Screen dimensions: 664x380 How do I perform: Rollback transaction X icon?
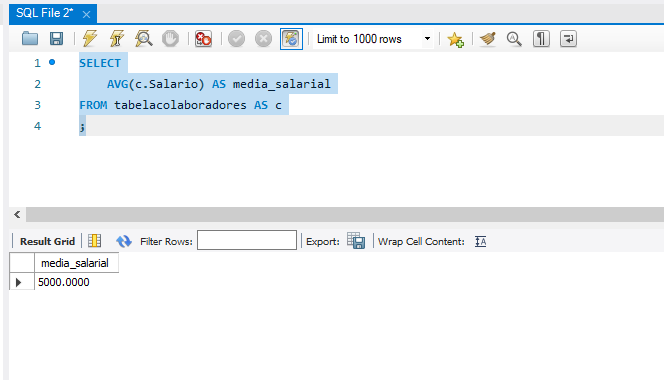point(263,39)
